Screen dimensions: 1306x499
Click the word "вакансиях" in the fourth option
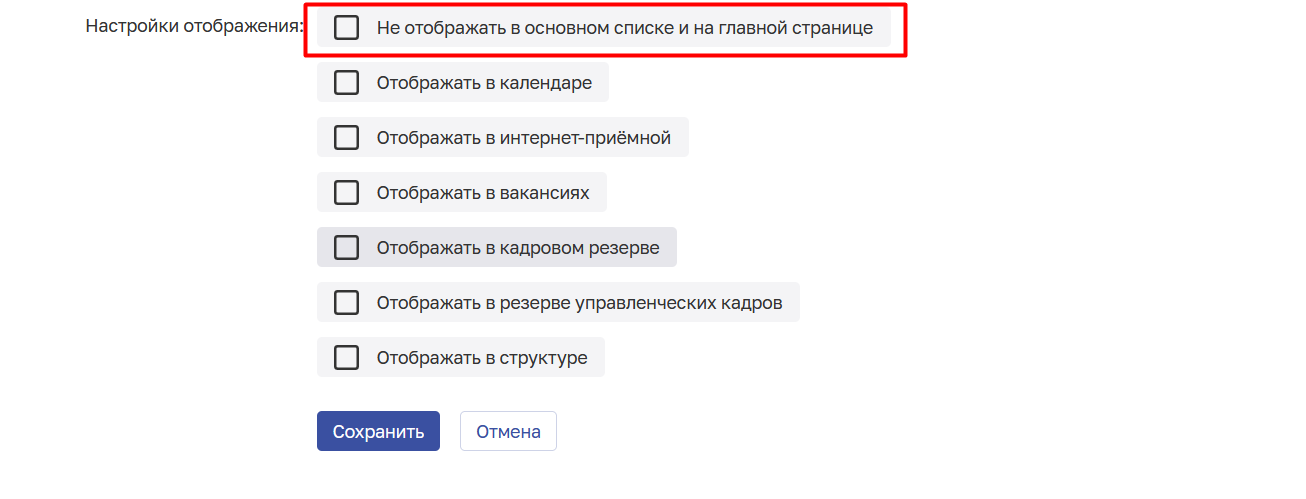click(546, 193)
